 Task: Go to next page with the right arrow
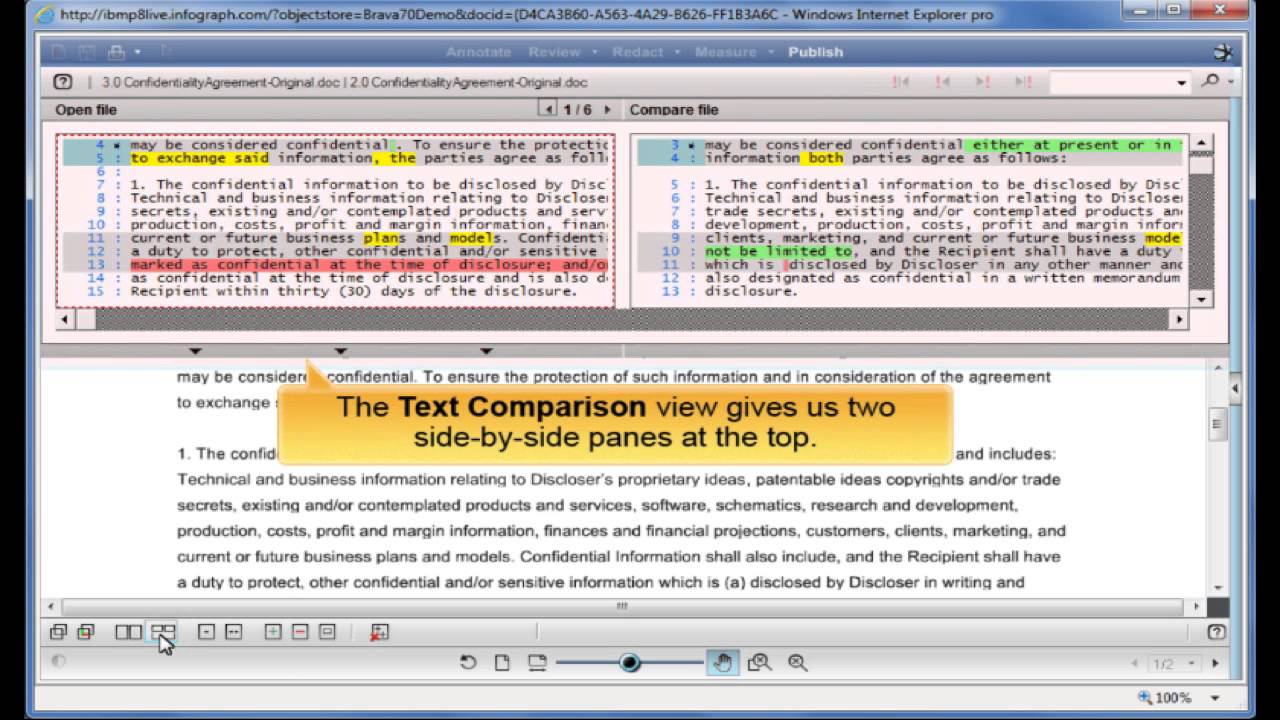(1216, 663)
